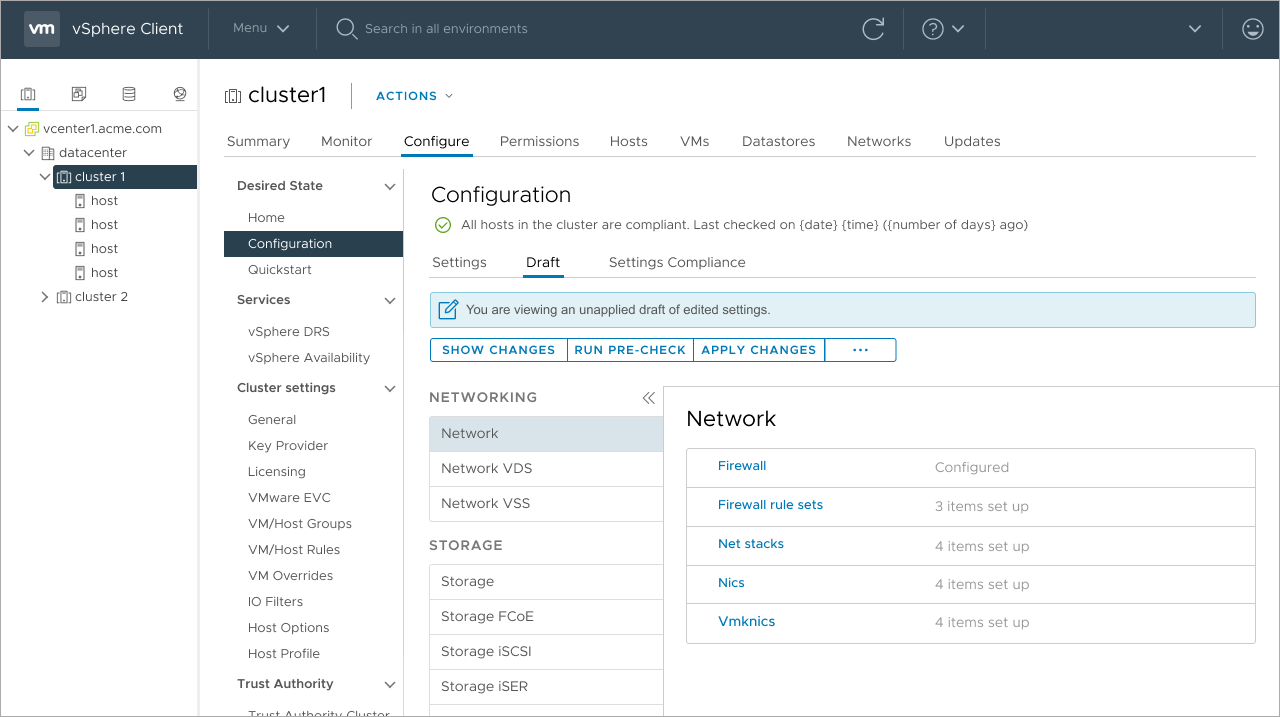Open the help dropdown arrow

(x=958, y=29)
